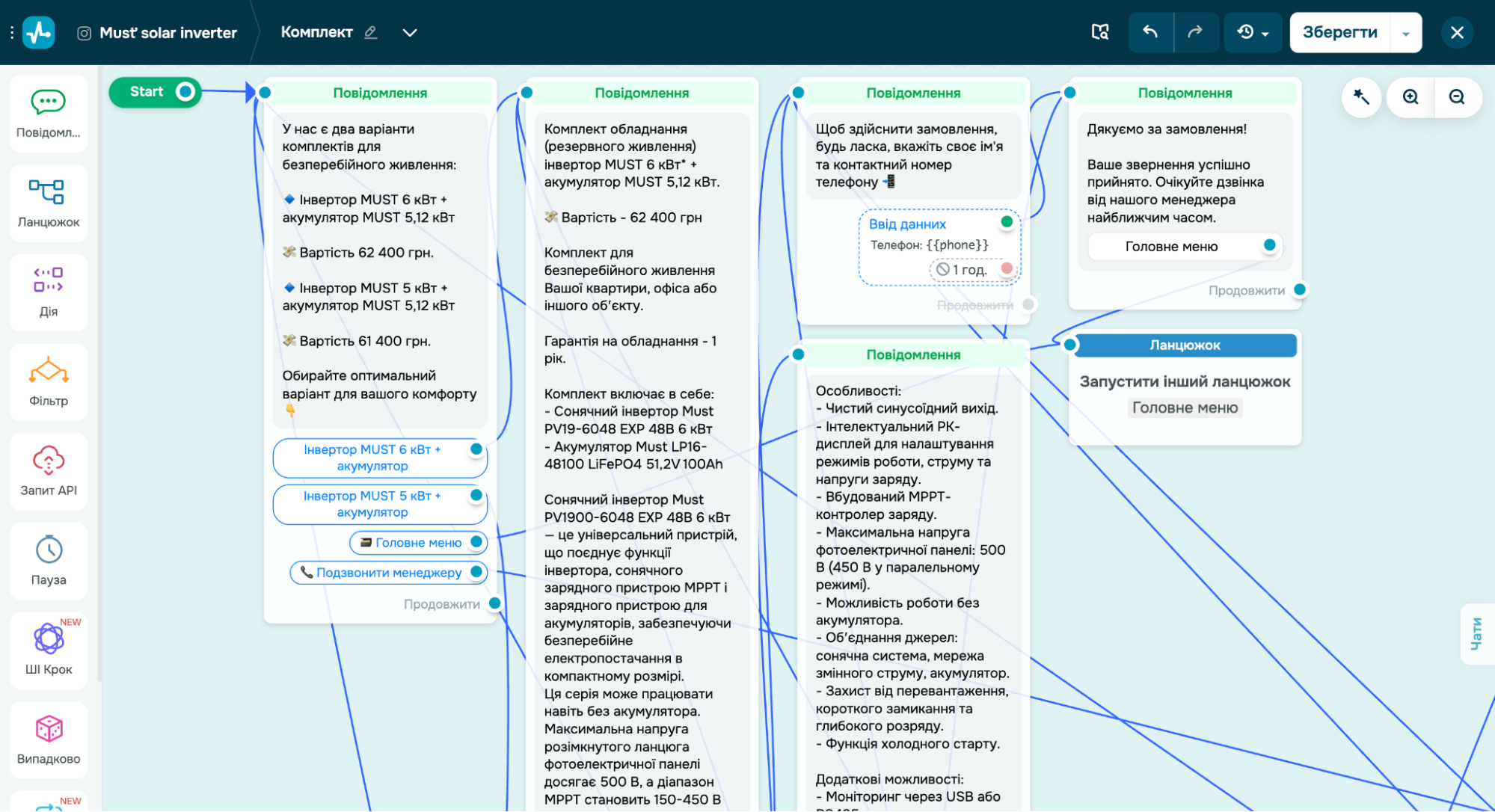Click the Головне меню chain tag in Ланцюжок block

(1185, 407)
